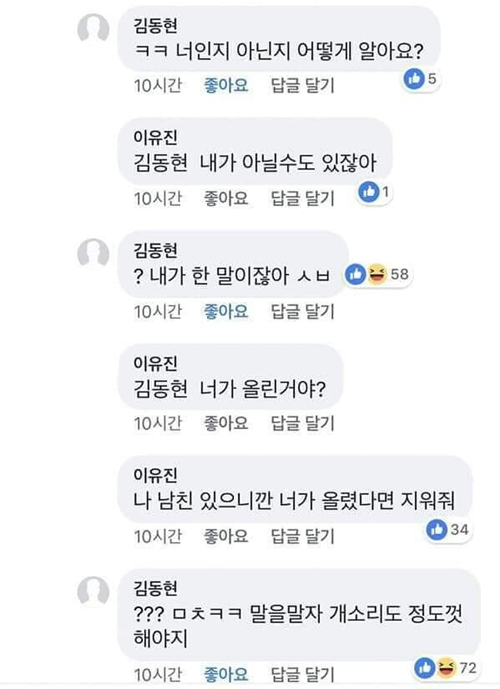The image size is (500, 689).
Task: Toggle 좋아요 under '내가 아닐수도 있잖아' comment
Action: click(x=226, y=198)
